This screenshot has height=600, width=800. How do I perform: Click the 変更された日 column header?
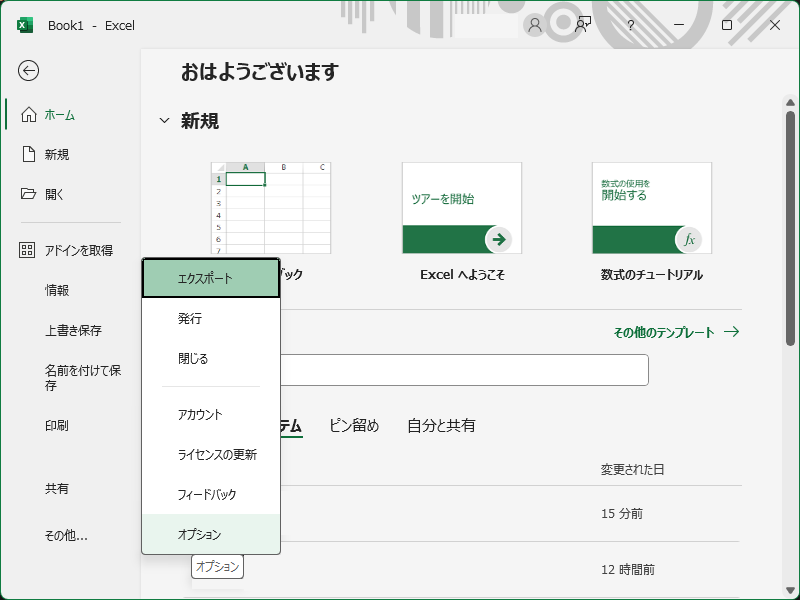pos(632,469)
